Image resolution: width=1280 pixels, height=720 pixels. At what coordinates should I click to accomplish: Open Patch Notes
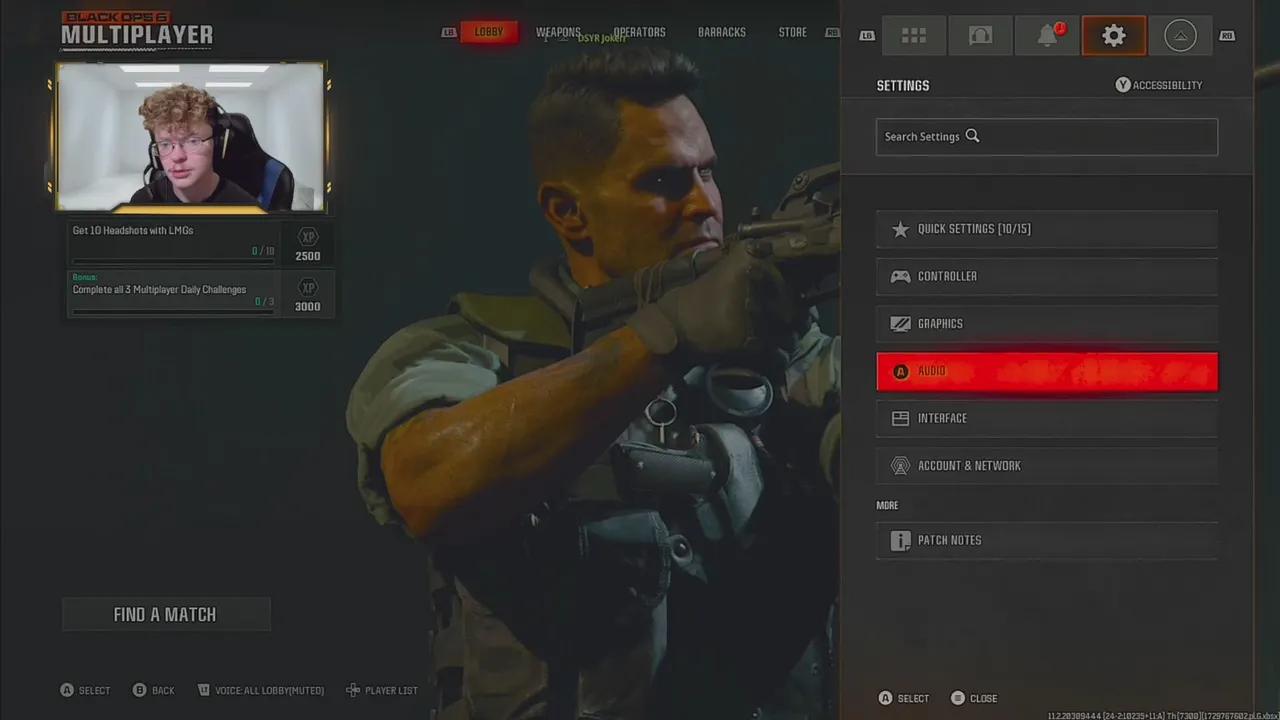point(1047,540)
